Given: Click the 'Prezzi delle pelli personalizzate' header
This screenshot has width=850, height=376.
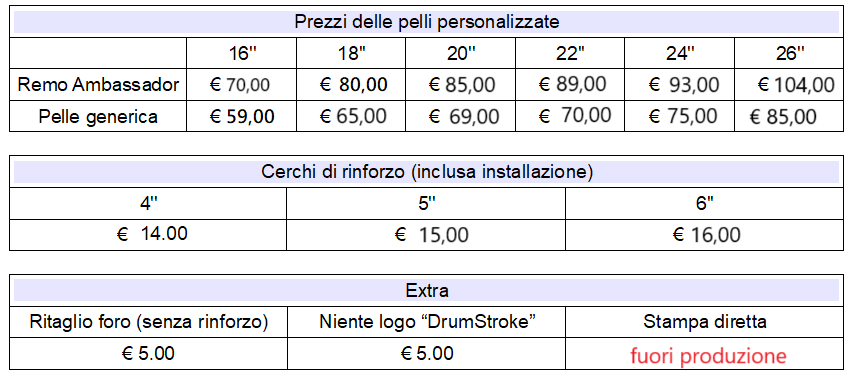Looking at the screenshot, I should [x=427, y=22].
